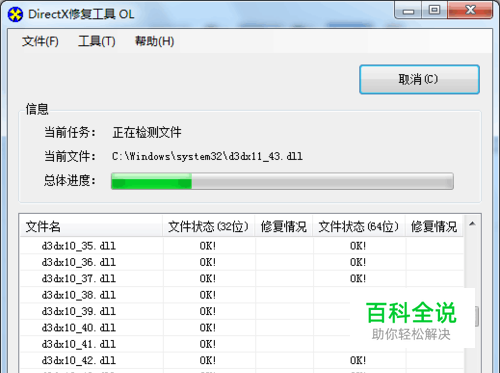This screenshot has height=373, width=500.
Task: Click the 正在检测文件 task status text
Action: coord(147,132)
